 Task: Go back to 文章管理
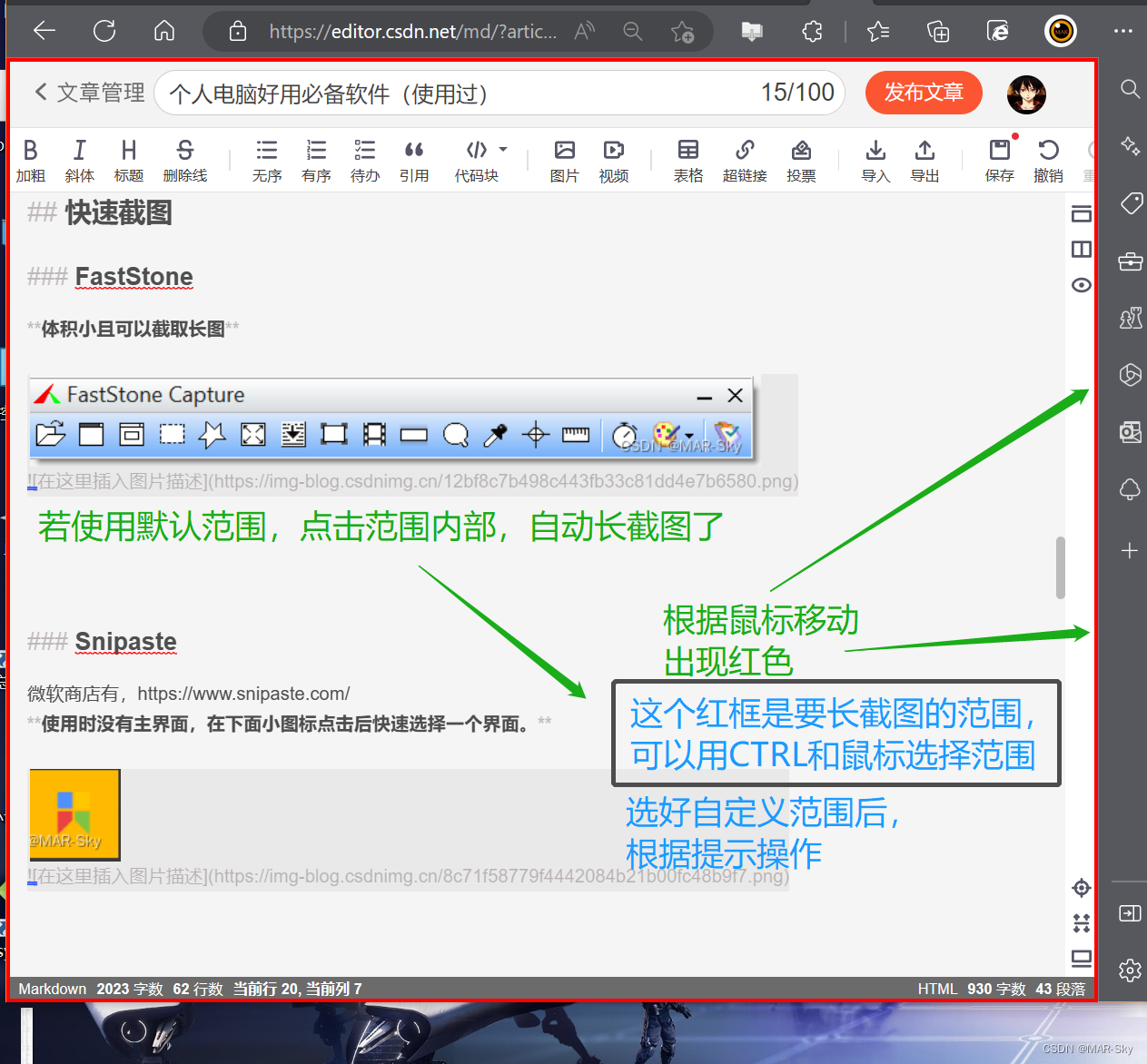(x=90, y=93)
